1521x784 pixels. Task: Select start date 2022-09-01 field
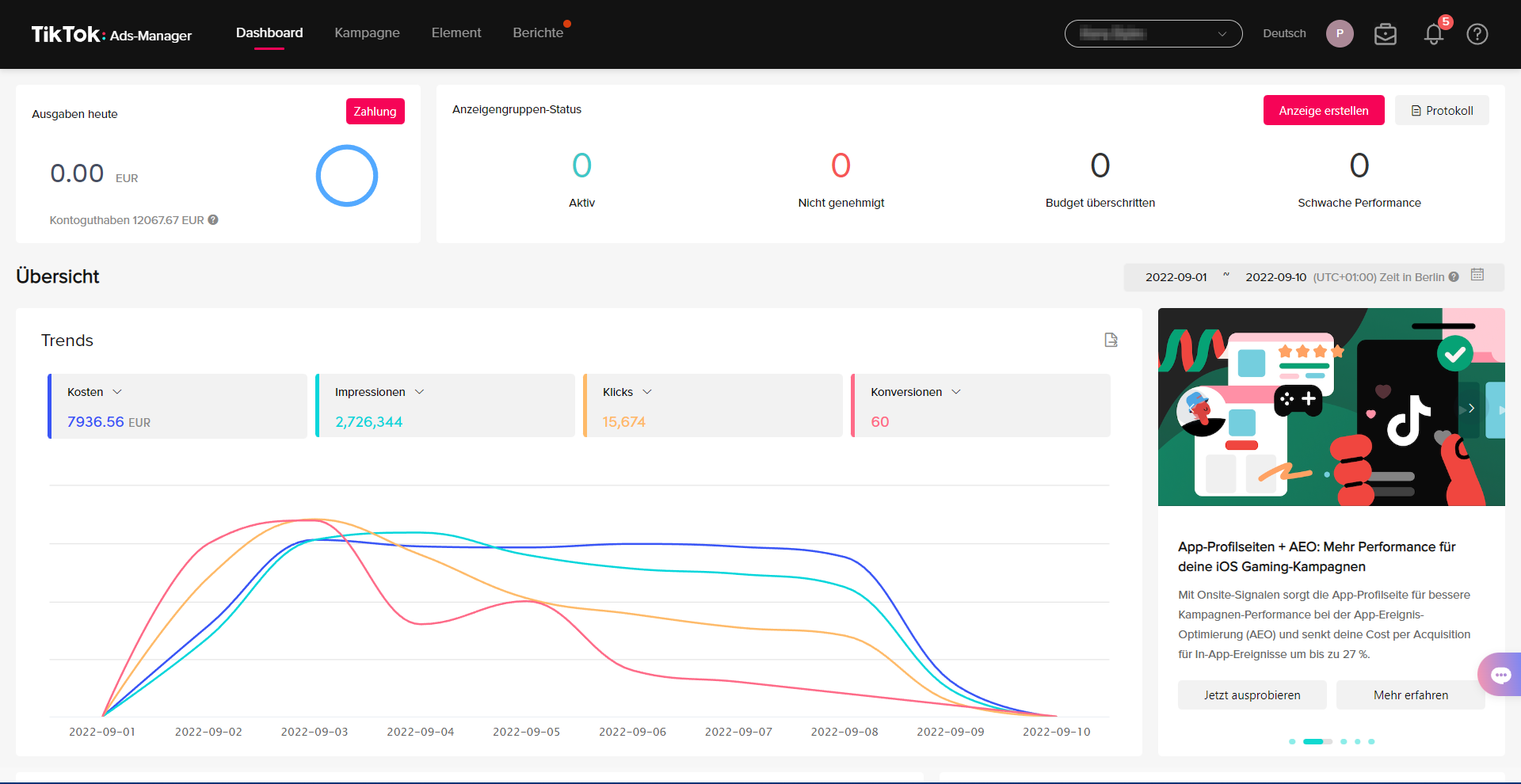[x=1176, y=277]
